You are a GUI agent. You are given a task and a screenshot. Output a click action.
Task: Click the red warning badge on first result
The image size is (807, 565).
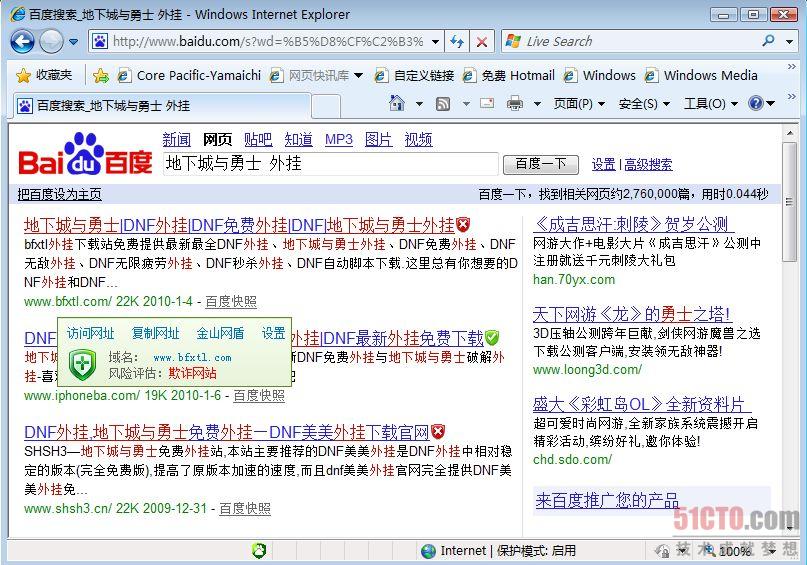click(463, 225)
